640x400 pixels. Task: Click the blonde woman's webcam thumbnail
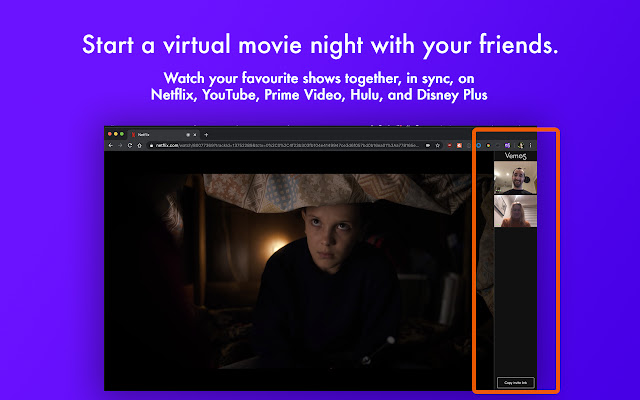(516, 211)
